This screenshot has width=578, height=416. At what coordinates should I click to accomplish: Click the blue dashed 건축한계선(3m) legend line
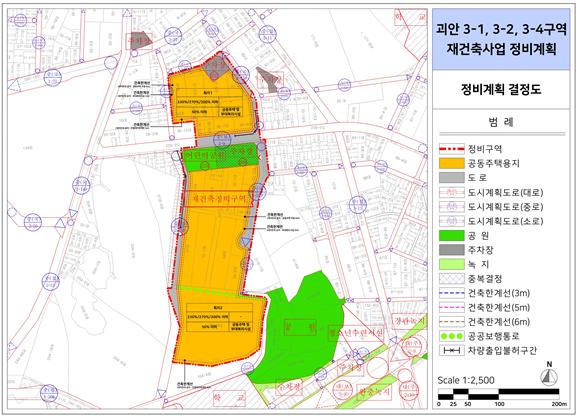pos(452,293)
